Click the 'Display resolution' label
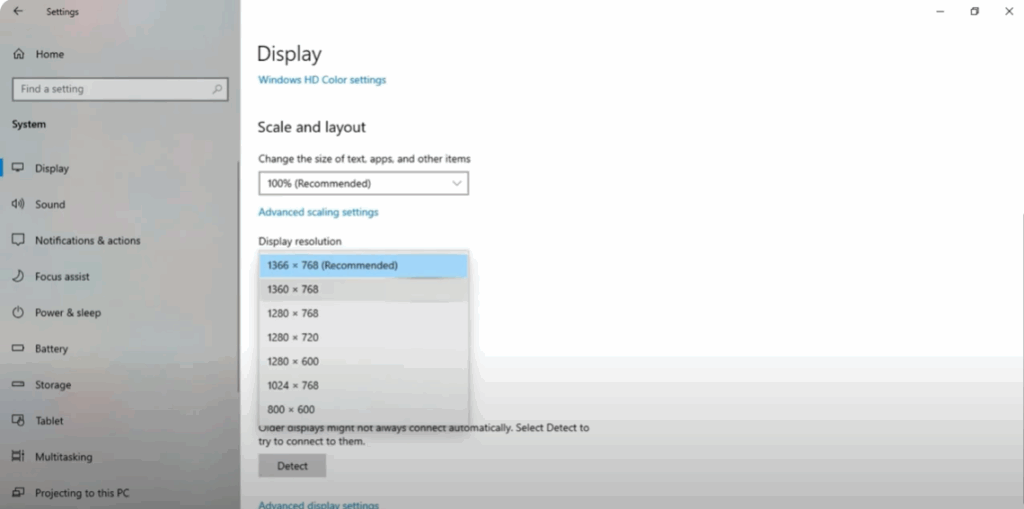1024x509 pixels. coord(300,241)
